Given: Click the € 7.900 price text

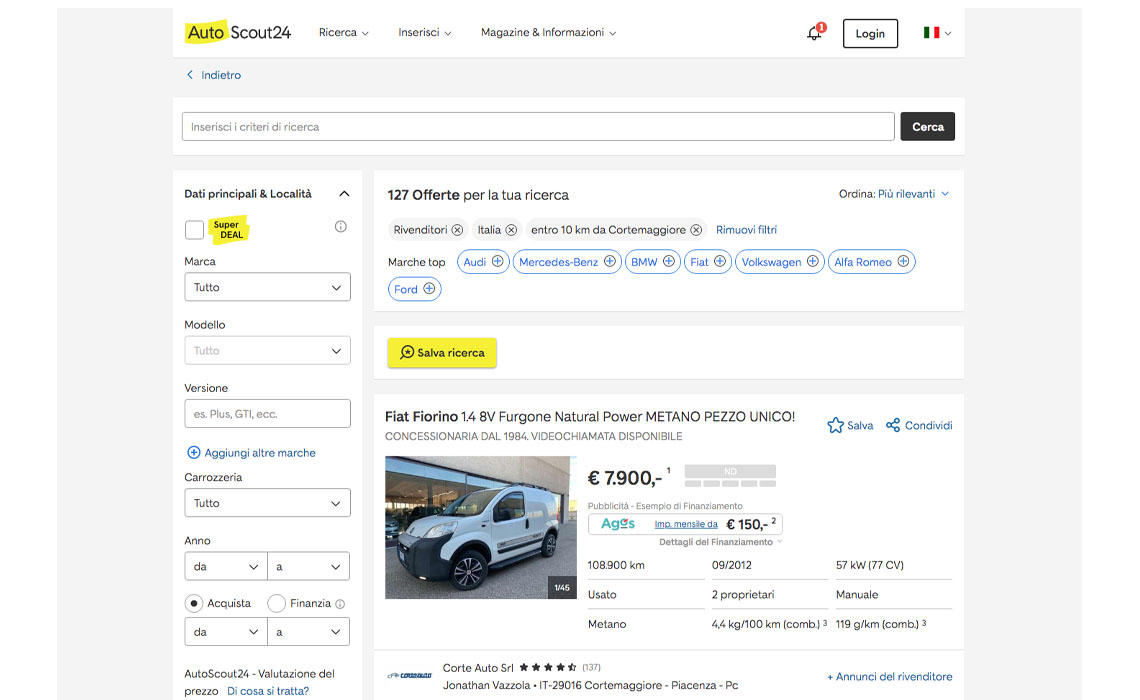Looking at the screenshot, I should coord(625,478).
